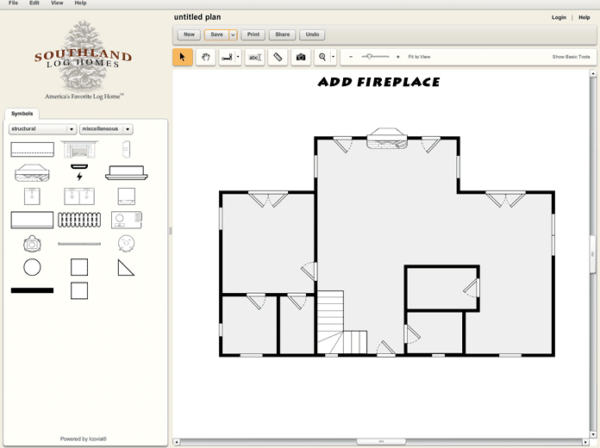Viewport: 600px width, 448px height.
Task: Select the right triangle shape symbol
Action: 126,267
